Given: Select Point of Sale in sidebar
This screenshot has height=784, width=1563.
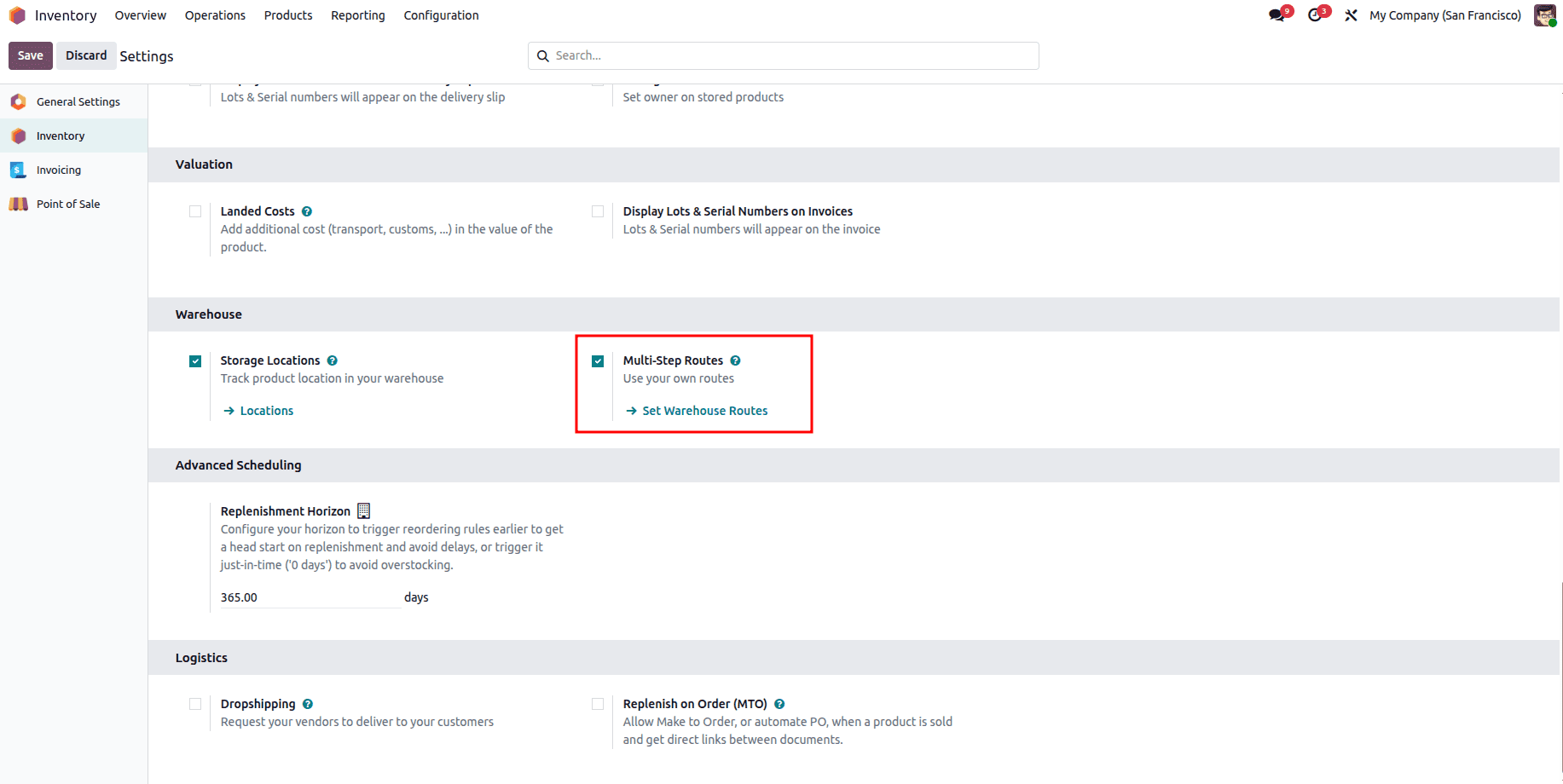Looking at the screenshot, I should click(73, 204).
